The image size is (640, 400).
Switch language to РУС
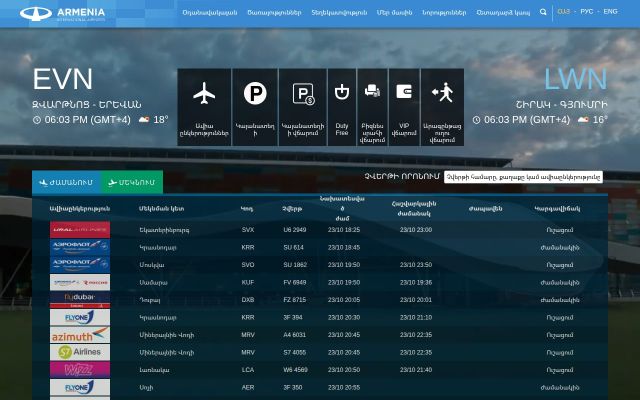[587, 11]
